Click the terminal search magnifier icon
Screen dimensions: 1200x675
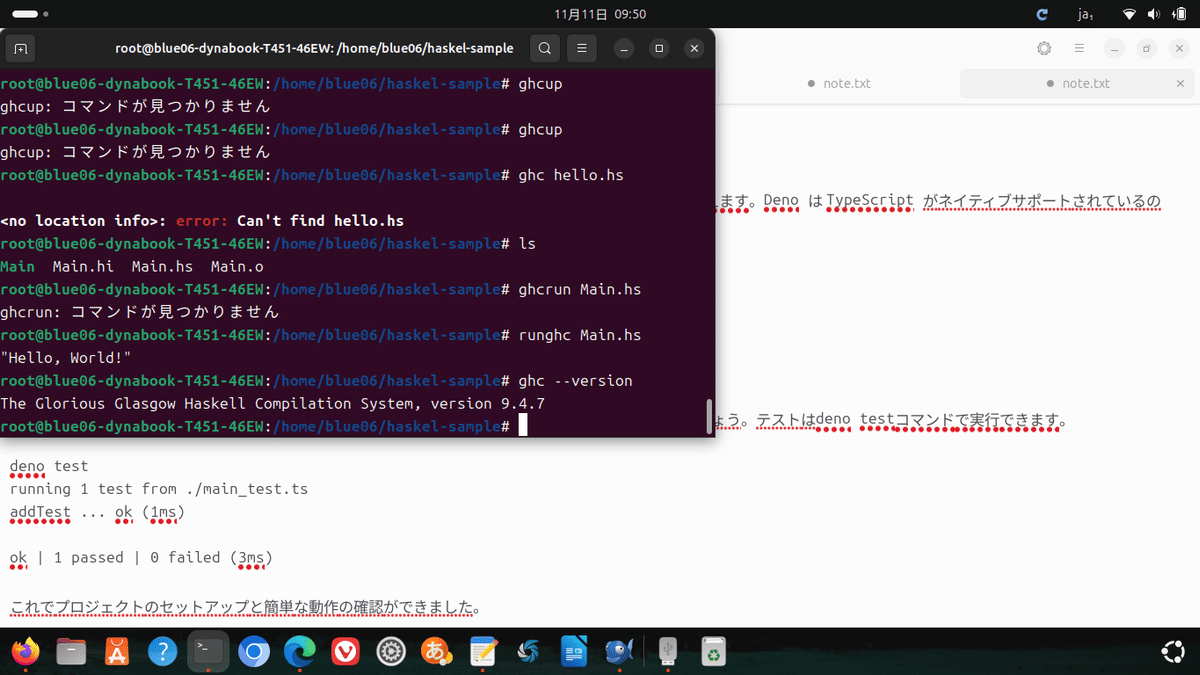click(x=544, y=48)
